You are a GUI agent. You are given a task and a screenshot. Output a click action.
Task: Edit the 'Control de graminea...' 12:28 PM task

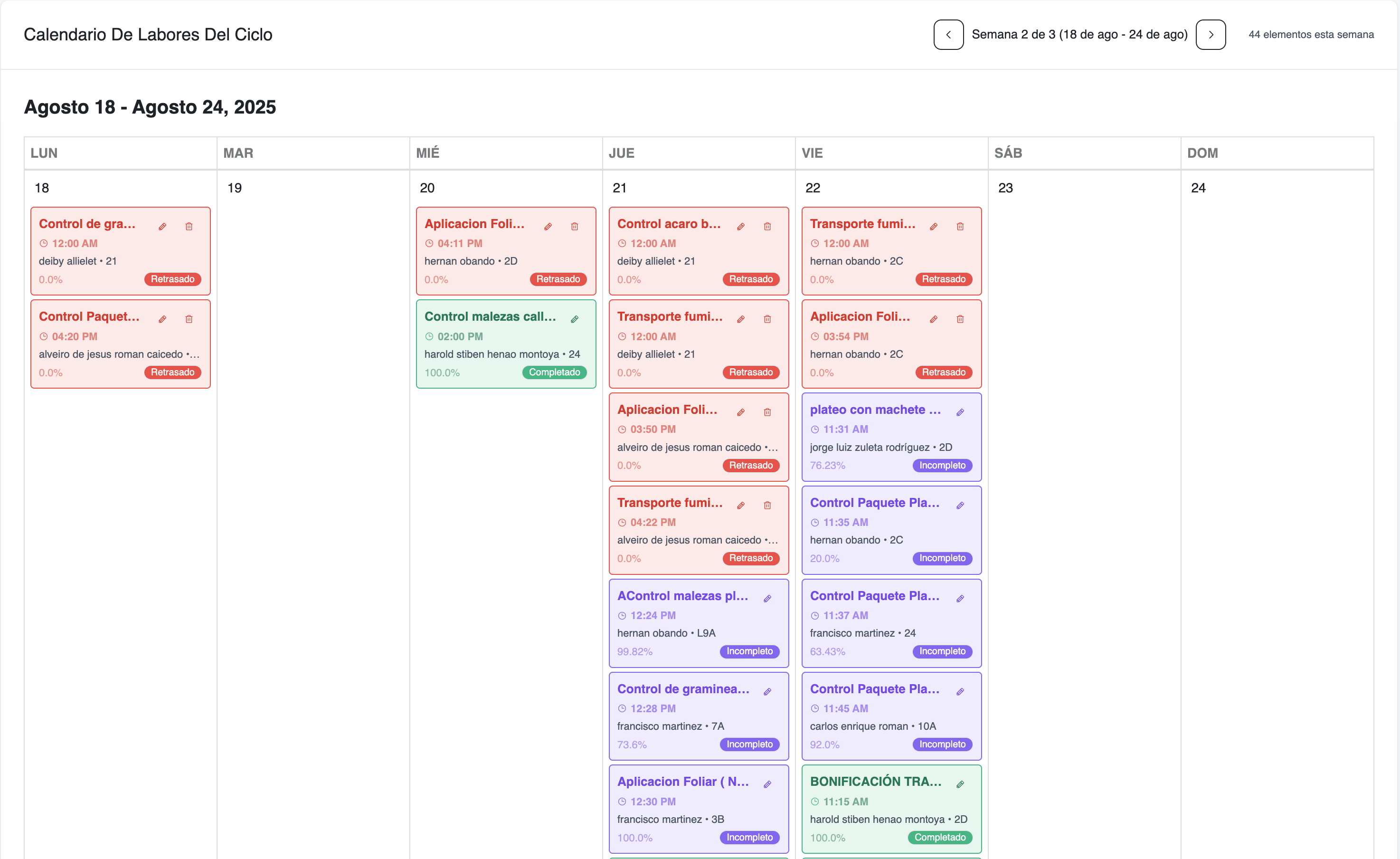767,691
